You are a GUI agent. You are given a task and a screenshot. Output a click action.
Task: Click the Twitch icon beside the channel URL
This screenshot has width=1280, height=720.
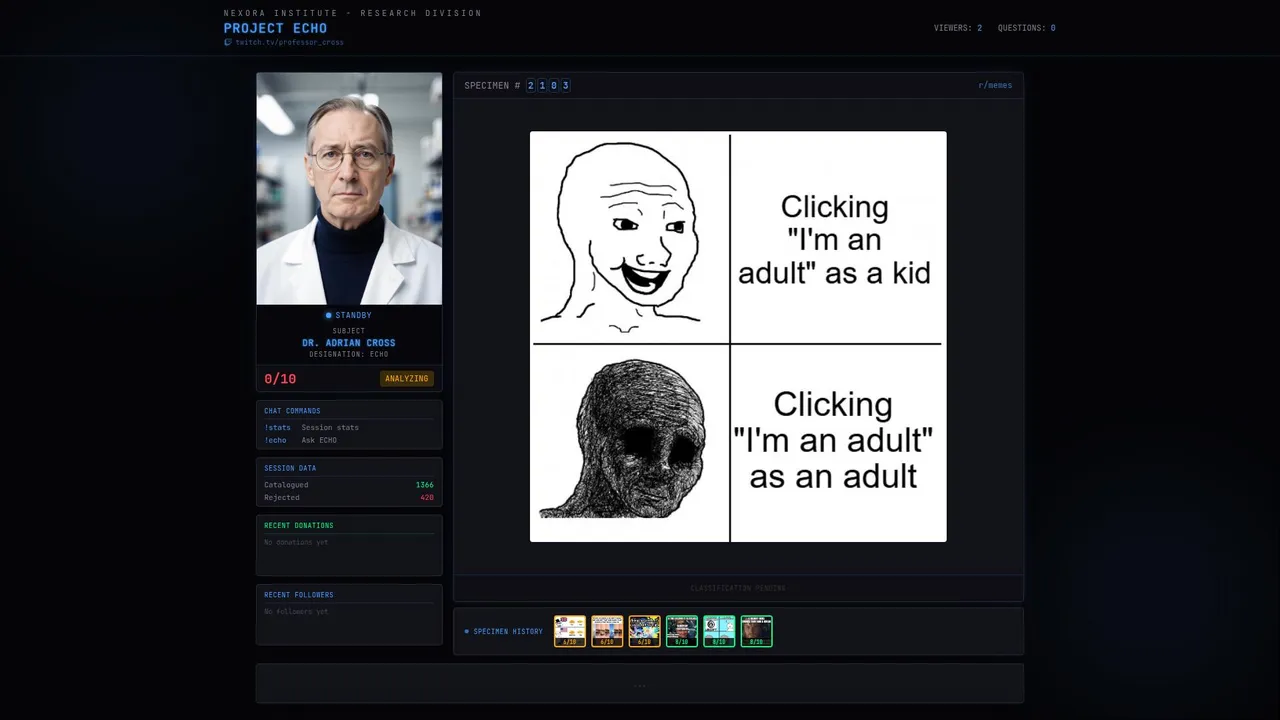click(228, 42)
